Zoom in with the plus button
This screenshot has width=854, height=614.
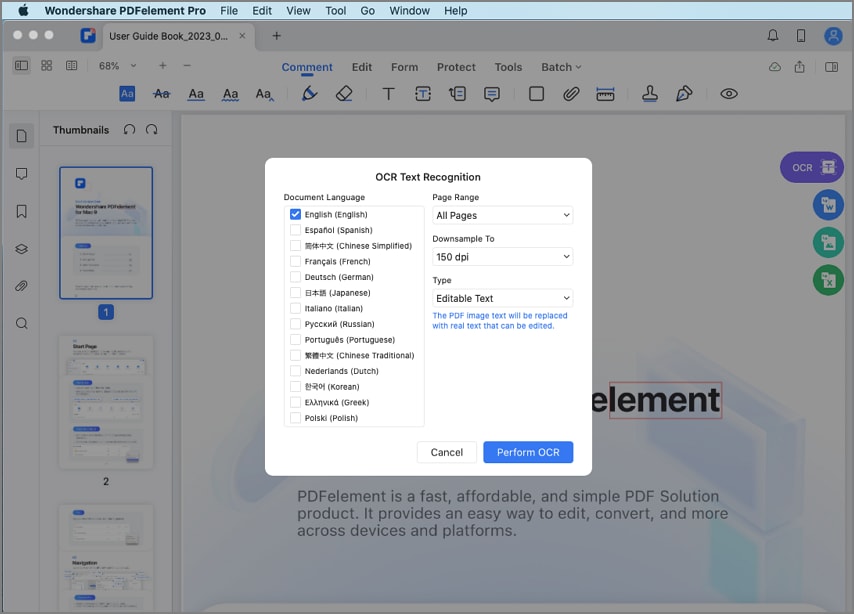(162, 66)
